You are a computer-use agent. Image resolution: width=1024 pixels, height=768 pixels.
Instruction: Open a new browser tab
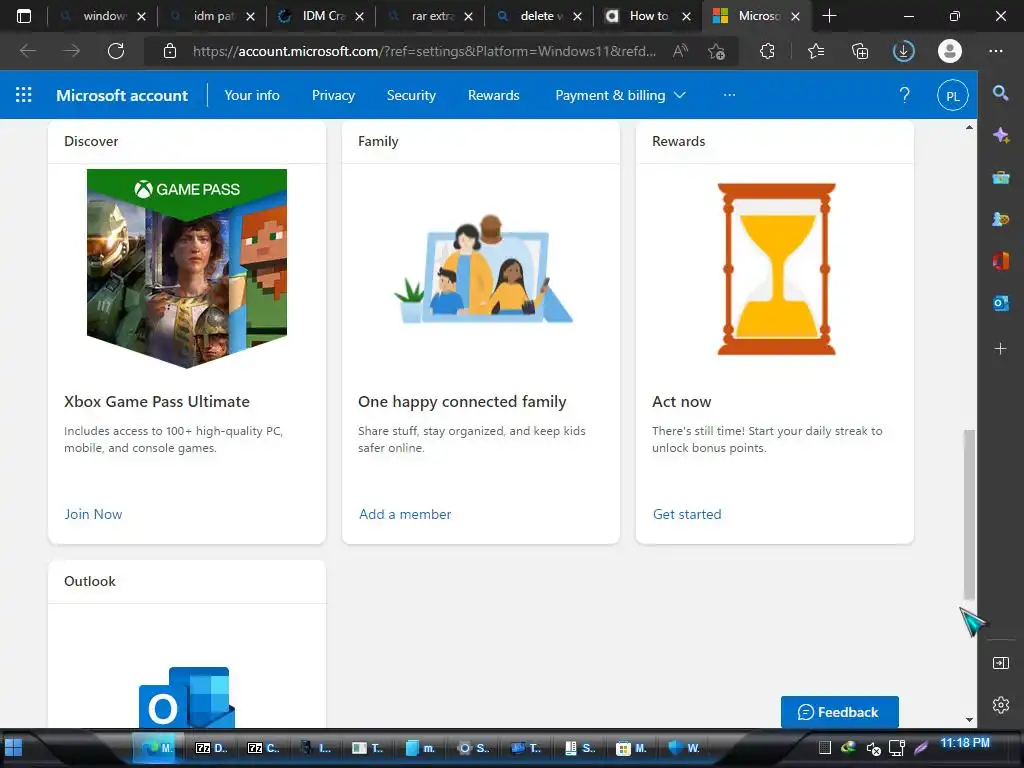tap(829, 16)
